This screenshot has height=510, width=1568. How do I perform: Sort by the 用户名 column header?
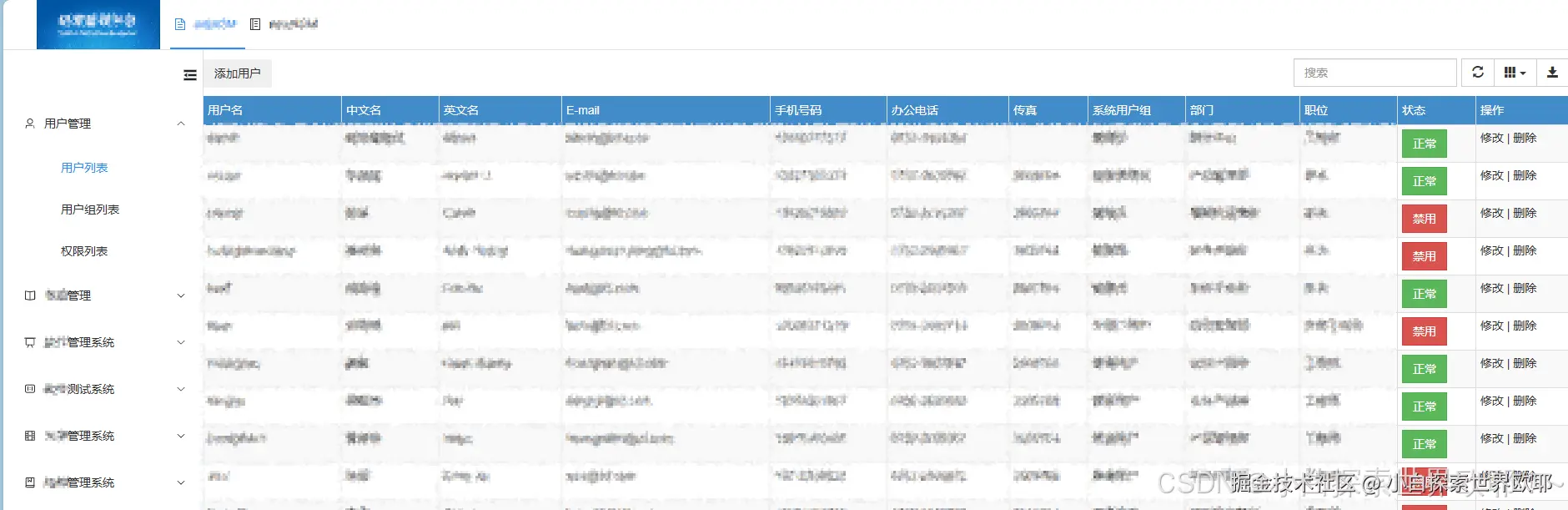273,110
